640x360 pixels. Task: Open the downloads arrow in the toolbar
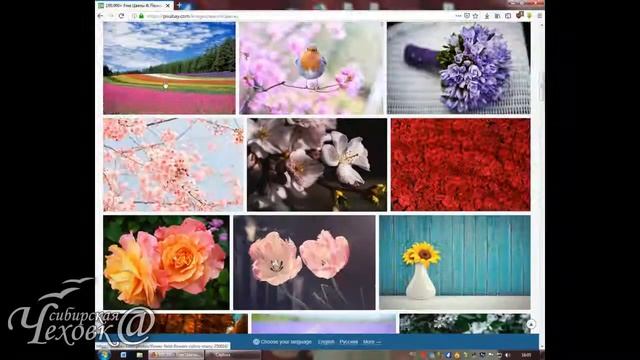point(487,16)
